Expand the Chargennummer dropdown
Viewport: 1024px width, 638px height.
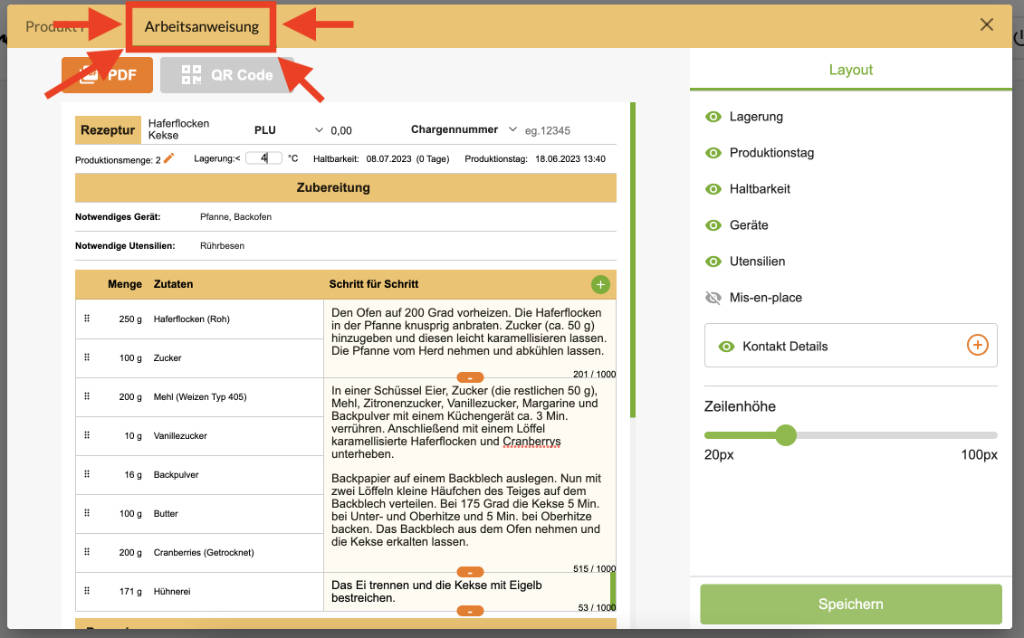[512, 130]
